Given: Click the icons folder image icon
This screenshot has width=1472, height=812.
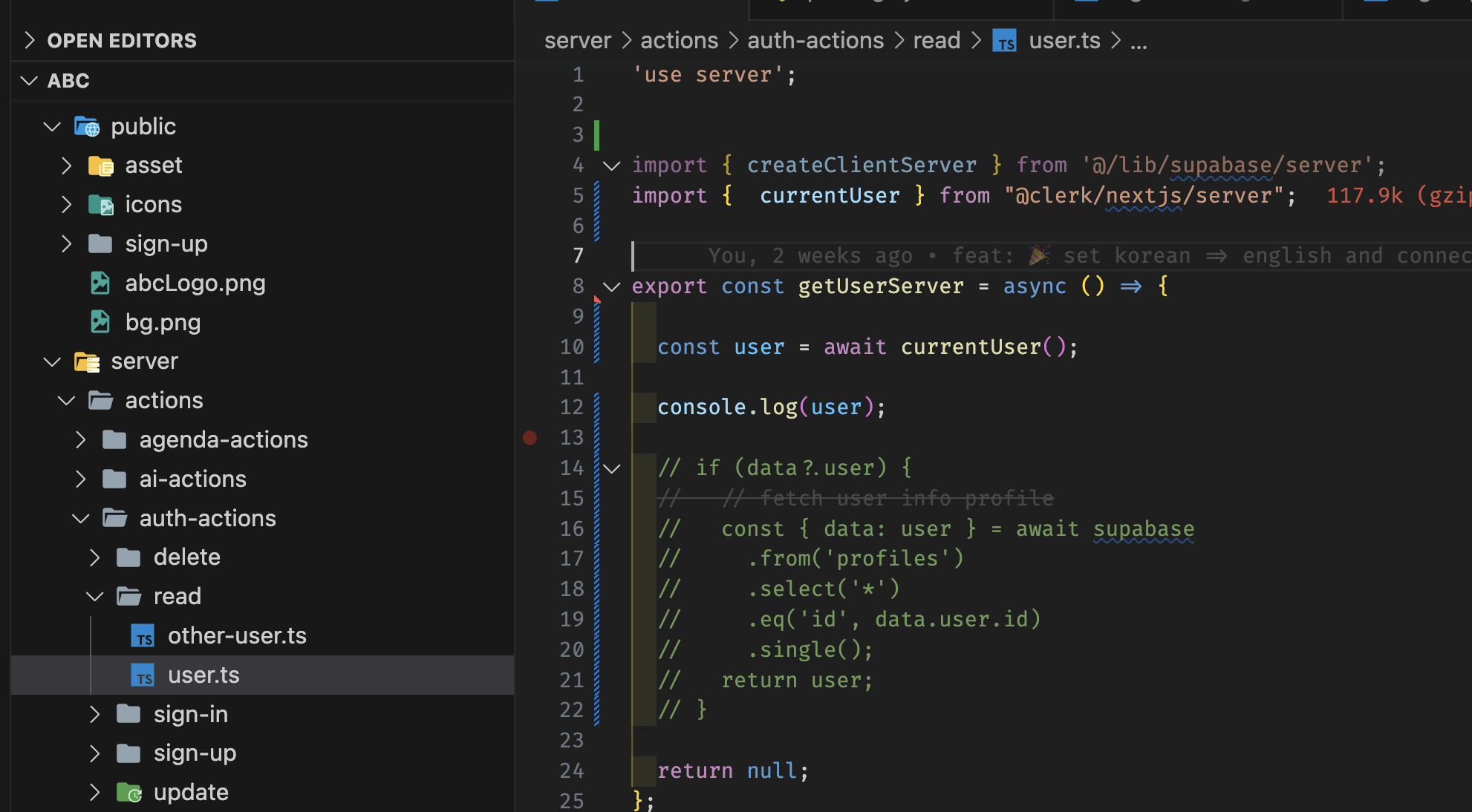Looking at the screenshot, I should (x=100, y=205).
